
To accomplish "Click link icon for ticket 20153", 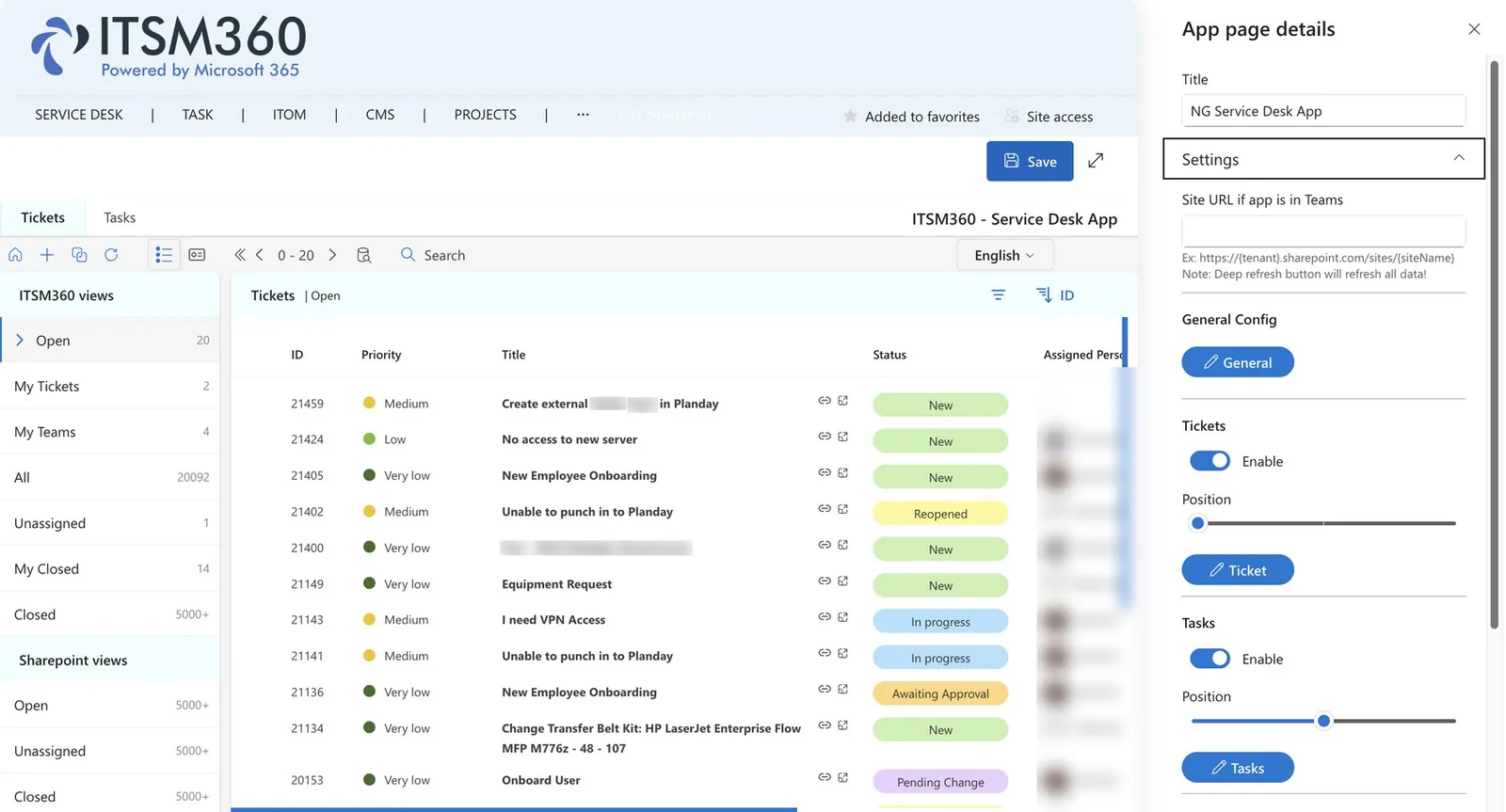I will [825, 777].
